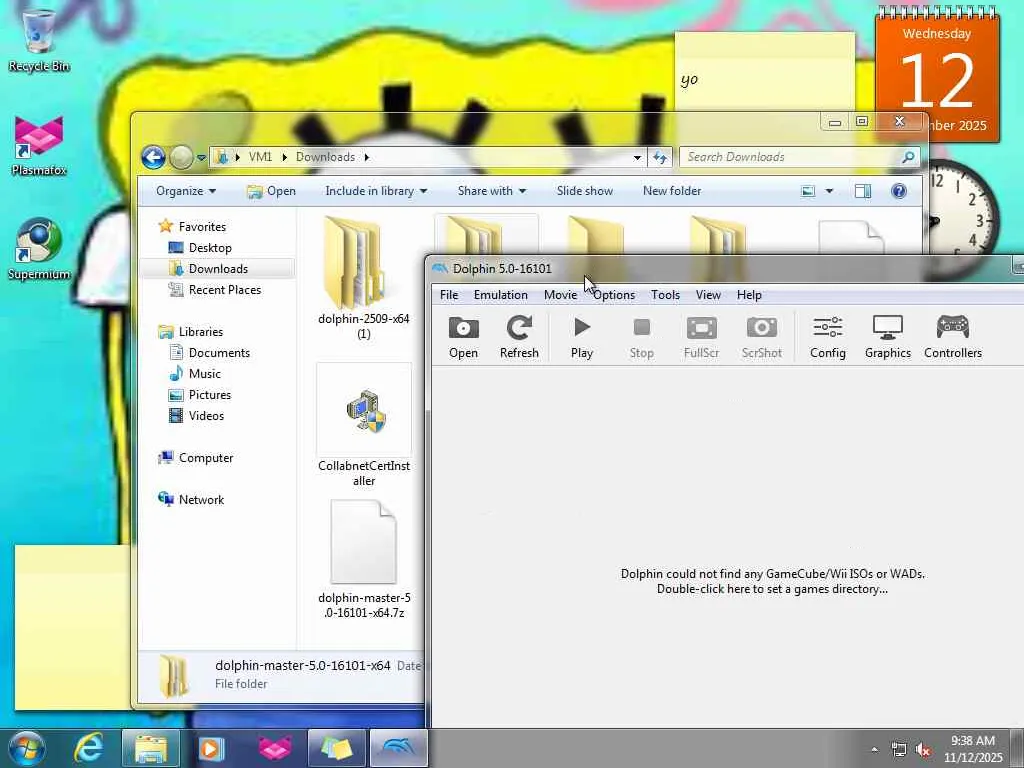This screenshot has height=768, width=1024.
Task: Select the Plasmafox desktop shortcut
Action: [x=39, y=145]
